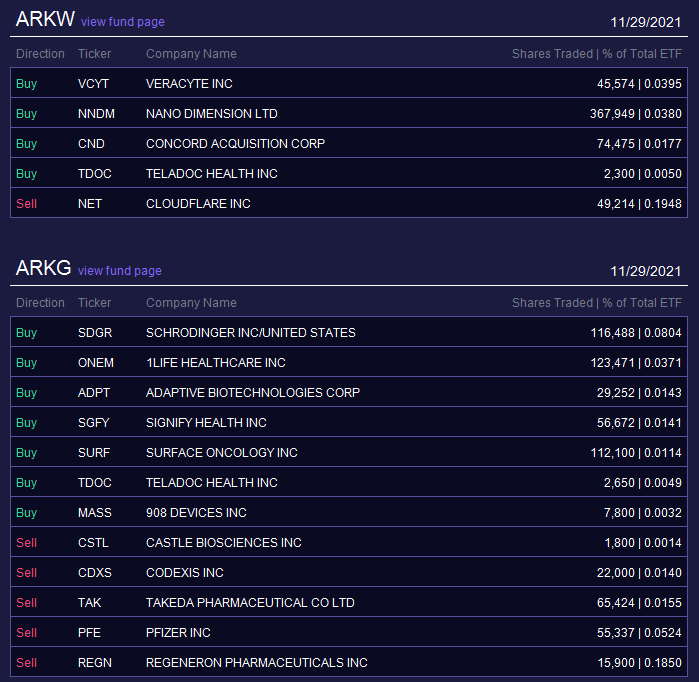Click 49,214 | 0.1948 shares value
The width and height of the screenshot is (699, 682).
tap(639, 204)
